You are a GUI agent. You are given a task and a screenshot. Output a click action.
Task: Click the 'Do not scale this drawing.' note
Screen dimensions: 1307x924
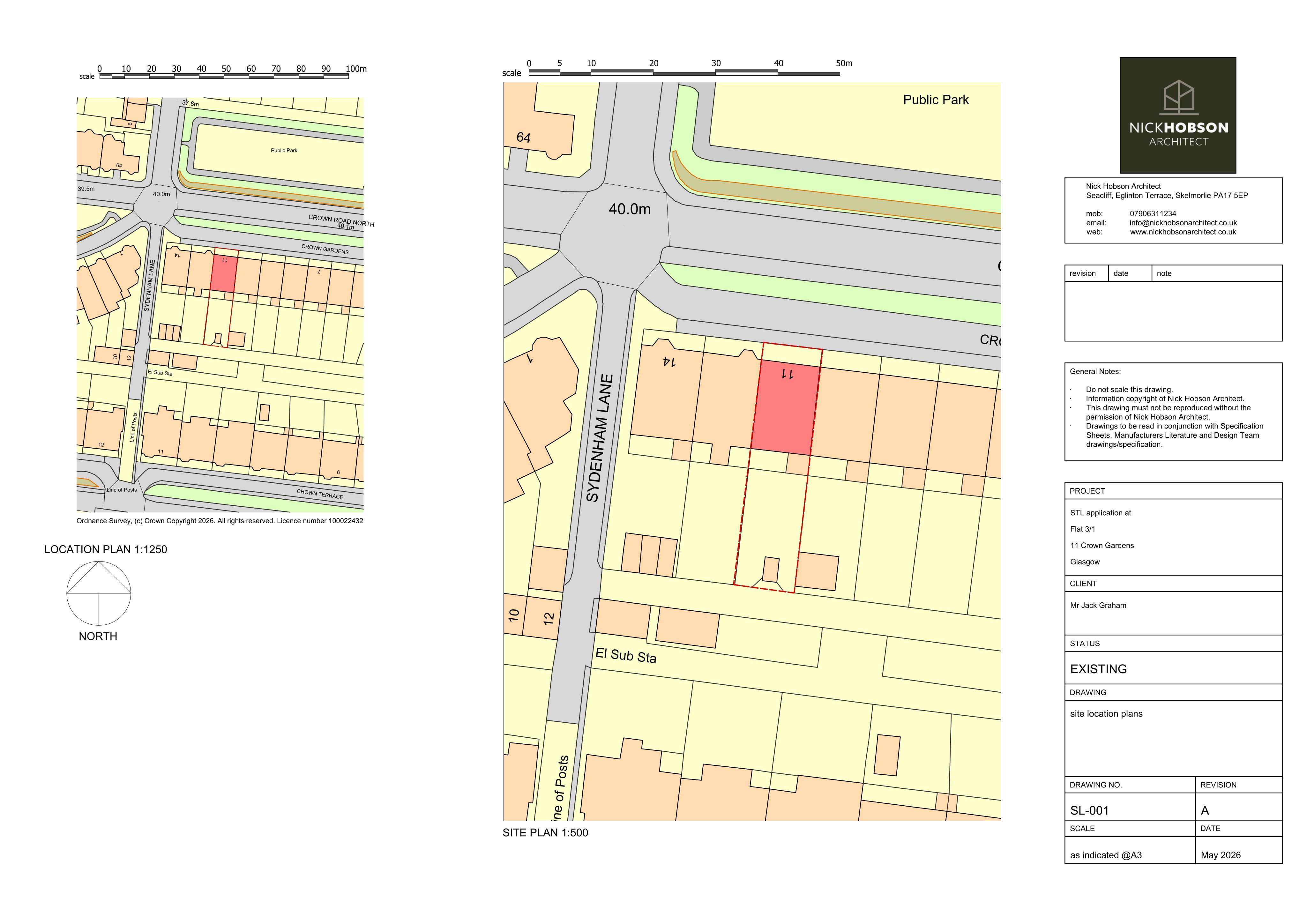[x=1129, y=389]
